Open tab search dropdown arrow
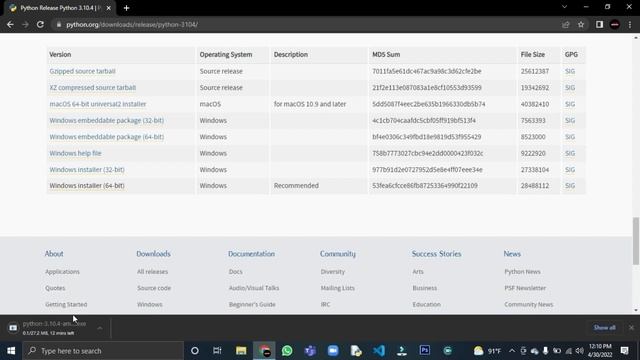The image size is (640, 360). (564, 7)
